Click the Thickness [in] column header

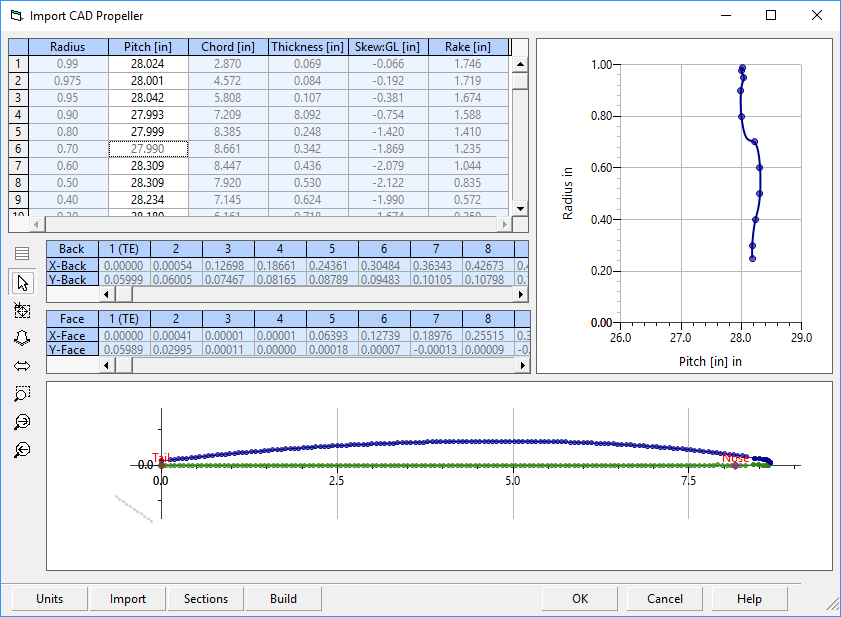tap(308, 47)
